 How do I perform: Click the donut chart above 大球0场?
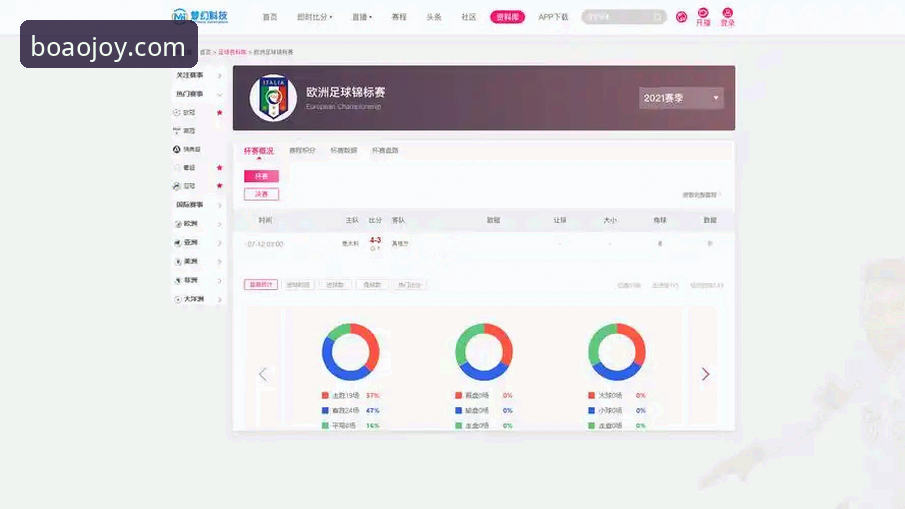point(616,351)
